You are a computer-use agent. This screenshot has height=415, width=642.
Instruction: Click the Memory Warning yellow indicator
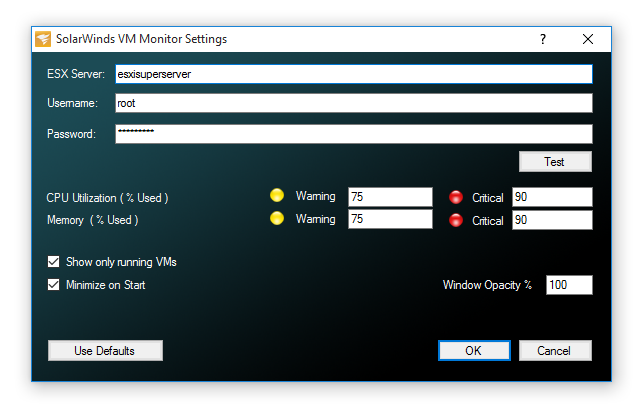pos(277,218)
